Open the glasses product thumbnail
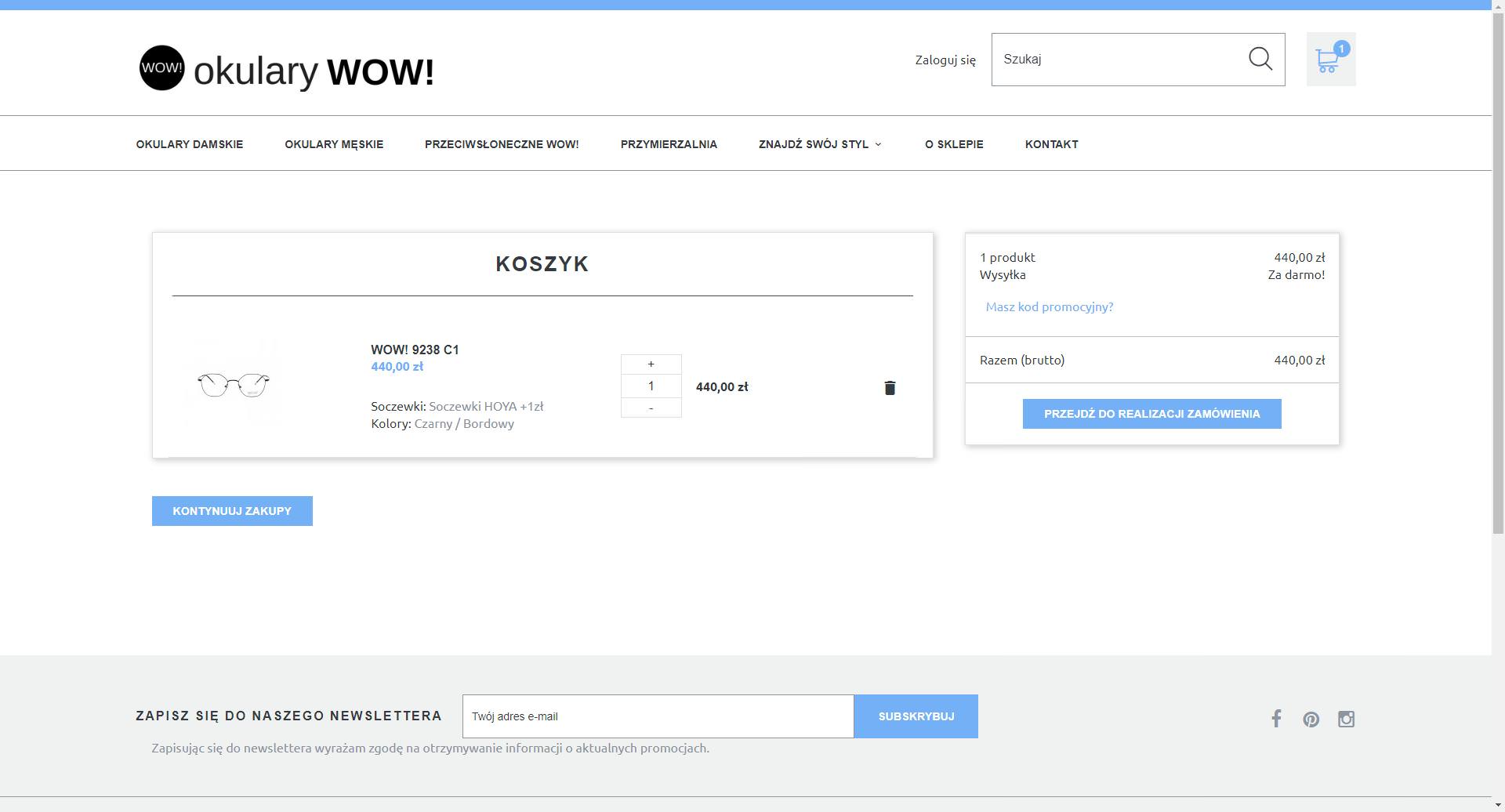The image size is (1505, 812). coord(234,385)
